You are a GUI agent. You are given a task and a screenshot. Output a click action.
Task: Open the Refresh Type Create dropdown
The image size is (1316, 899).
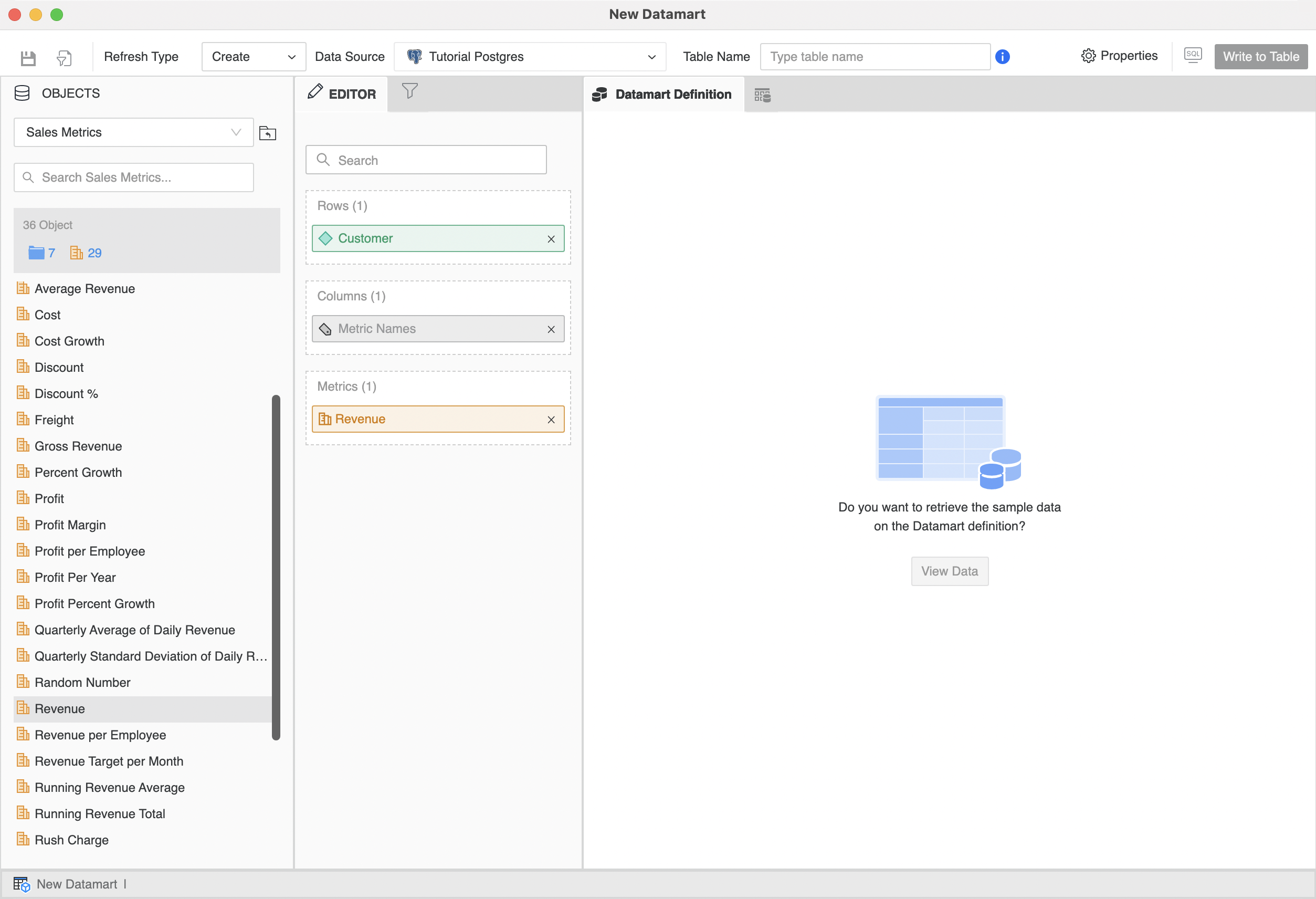[x=253, y=57]
